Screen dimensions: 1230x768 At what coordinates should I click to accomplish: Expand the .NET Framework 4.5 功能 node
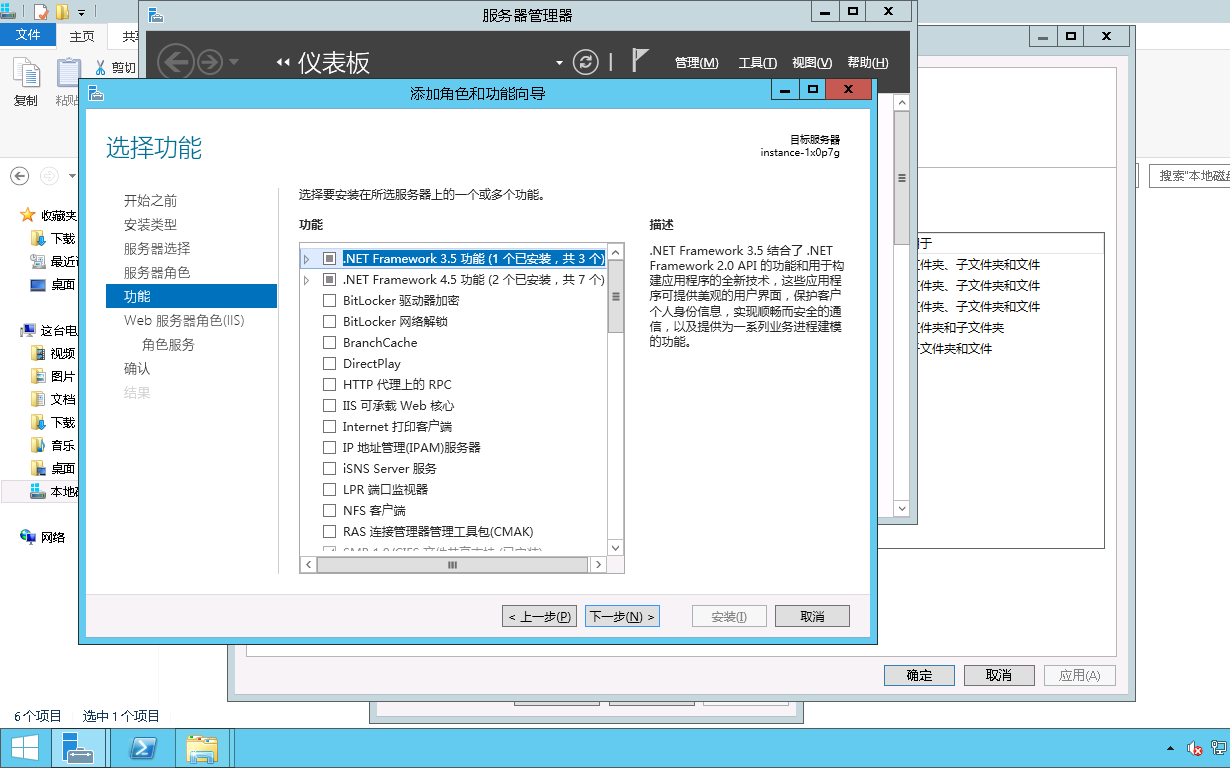coord(307,279)
